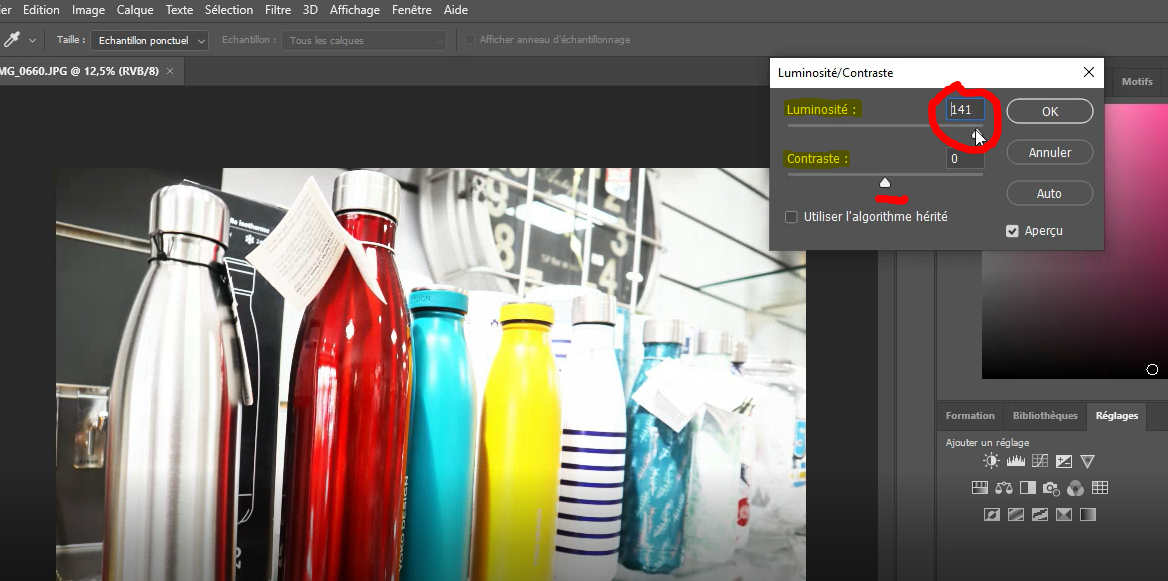Click the Levels histogram adjustment icon

click(1016, 461)
